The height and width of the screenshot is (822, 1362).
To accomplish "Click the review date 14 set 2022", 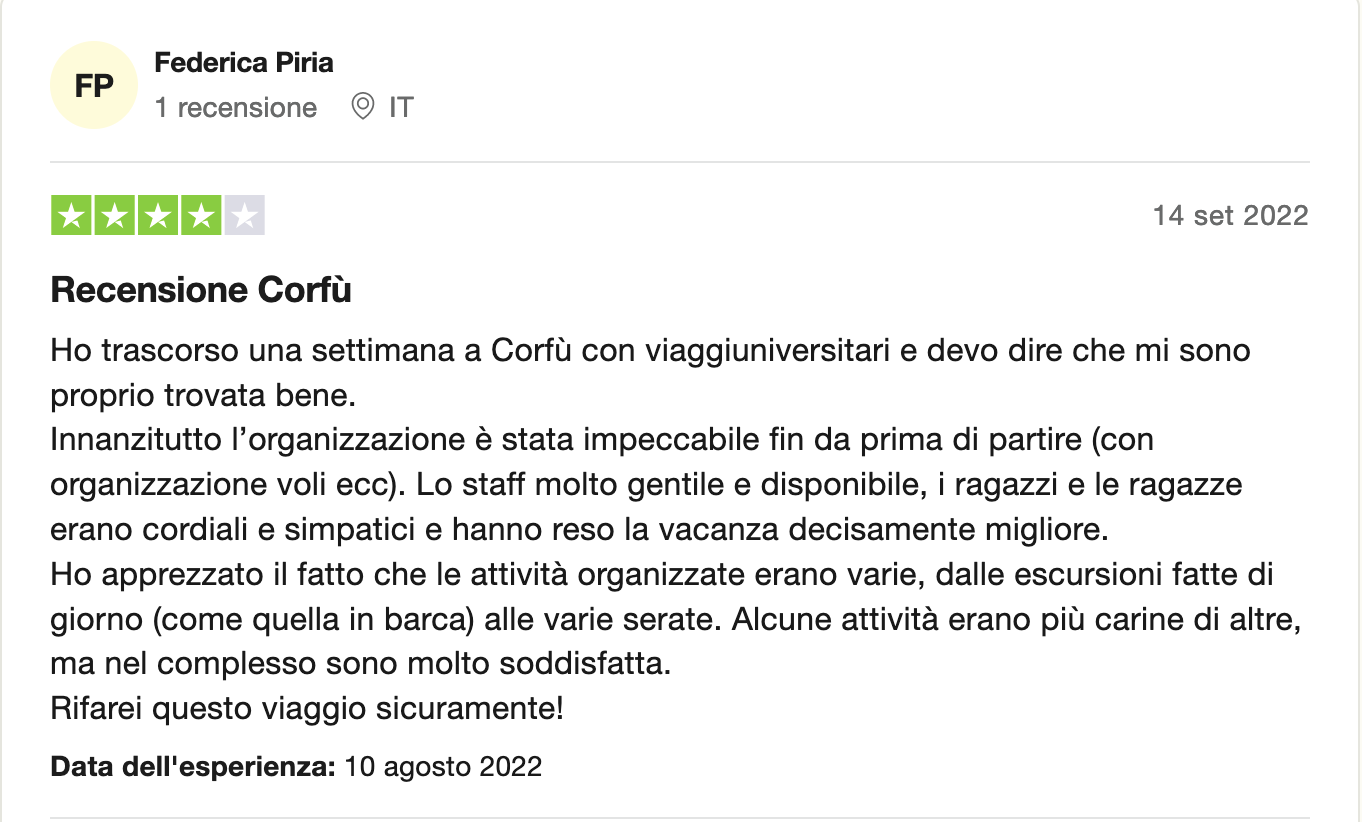I will click(x=1230, y=215).
